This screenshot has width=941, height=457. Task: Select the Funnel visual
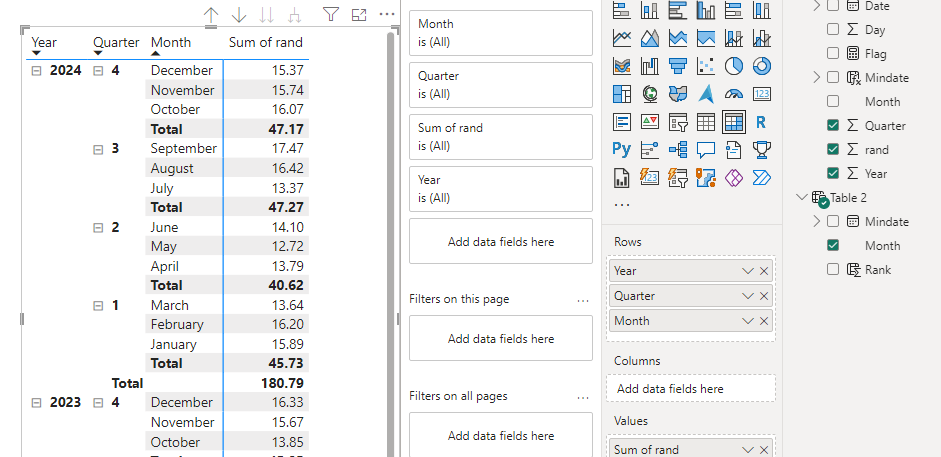click(x=678, y=65)
